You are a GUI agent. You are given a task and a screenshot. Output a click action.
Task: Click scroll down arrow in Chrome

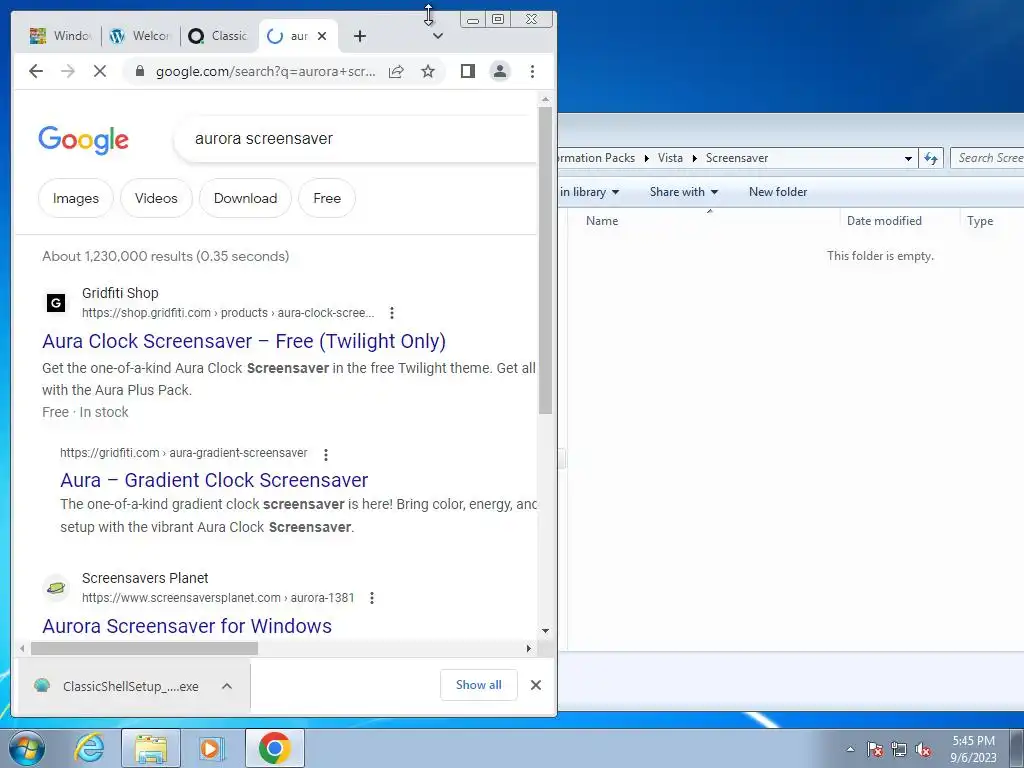pos(545,631)
